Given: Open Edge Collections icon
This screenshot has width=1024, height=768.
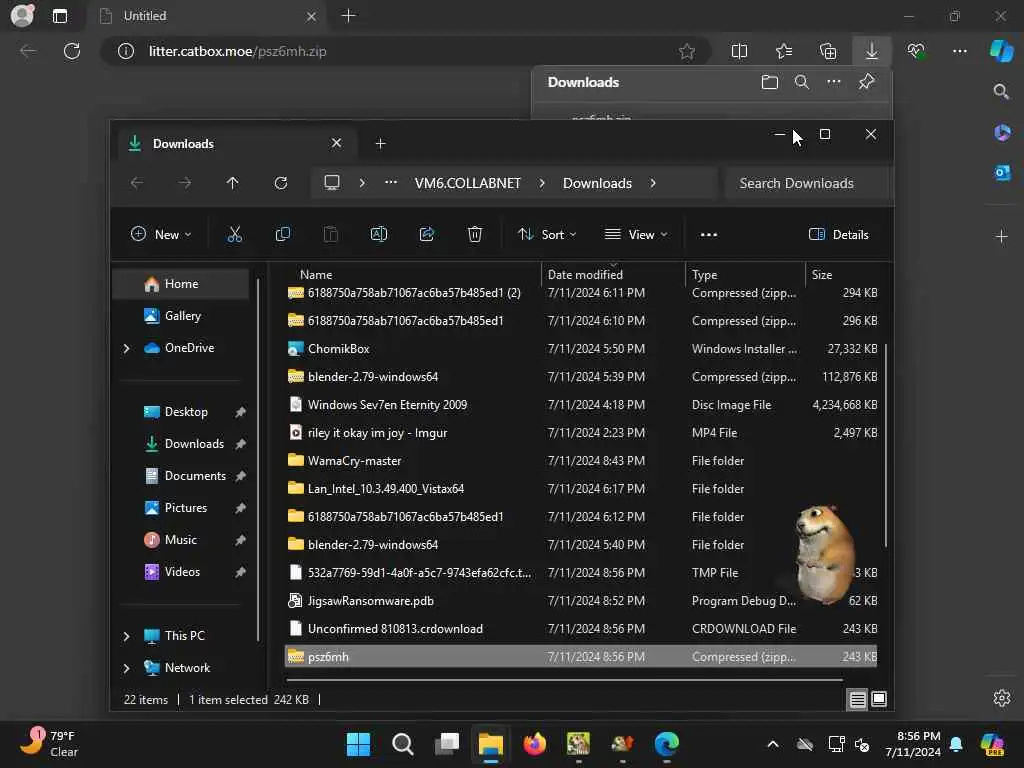Looking at the screenshot, I should pos(828,52).
